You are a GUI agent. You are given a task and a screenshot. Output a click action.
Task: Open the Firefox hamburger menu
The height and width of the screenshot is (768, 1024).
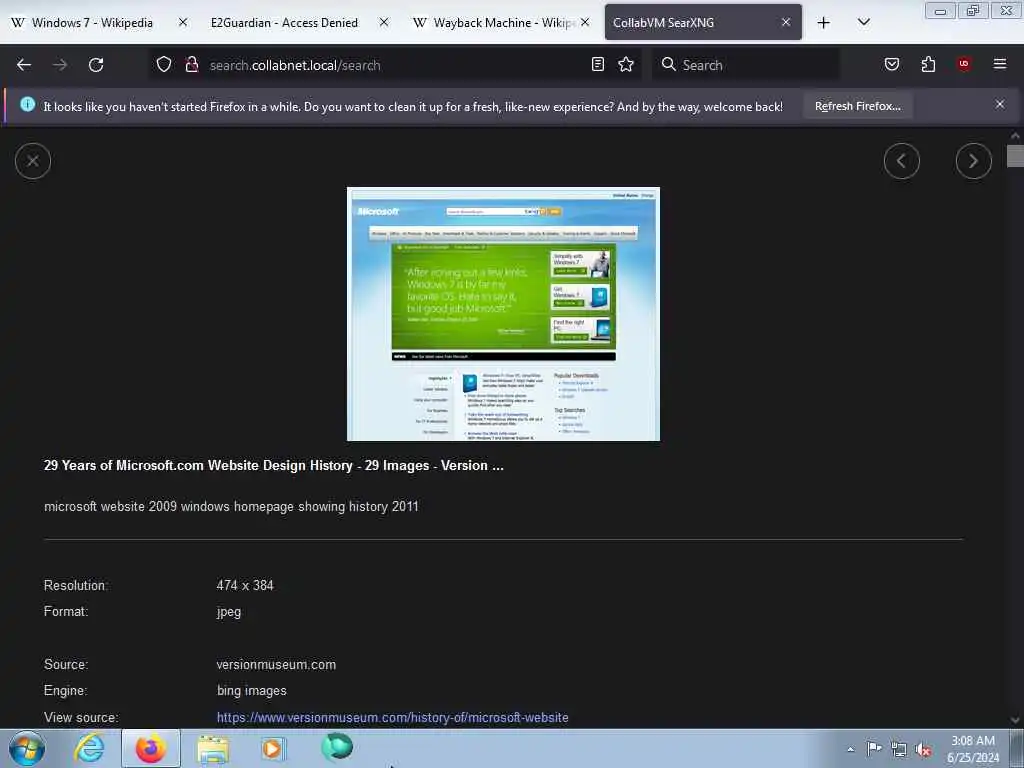(1000, 64)
